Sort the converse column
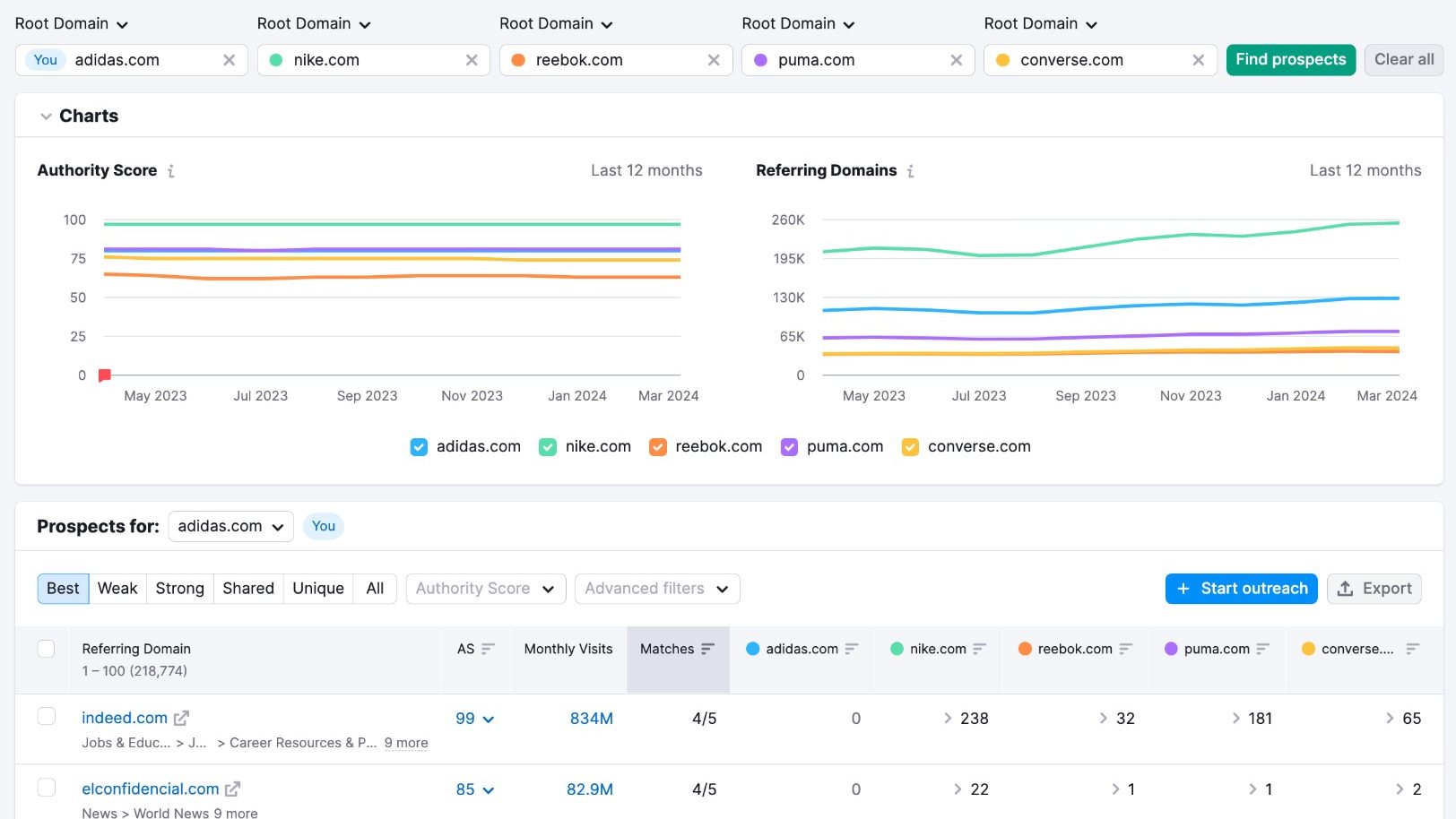 1413,649
